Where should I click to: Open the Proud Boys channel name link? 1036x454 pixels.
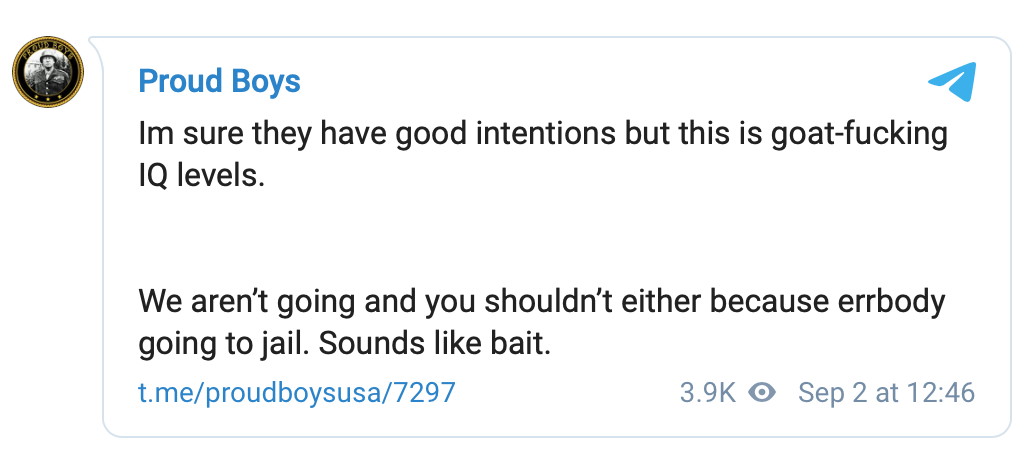pyautogui.click(x=219, y=81)
